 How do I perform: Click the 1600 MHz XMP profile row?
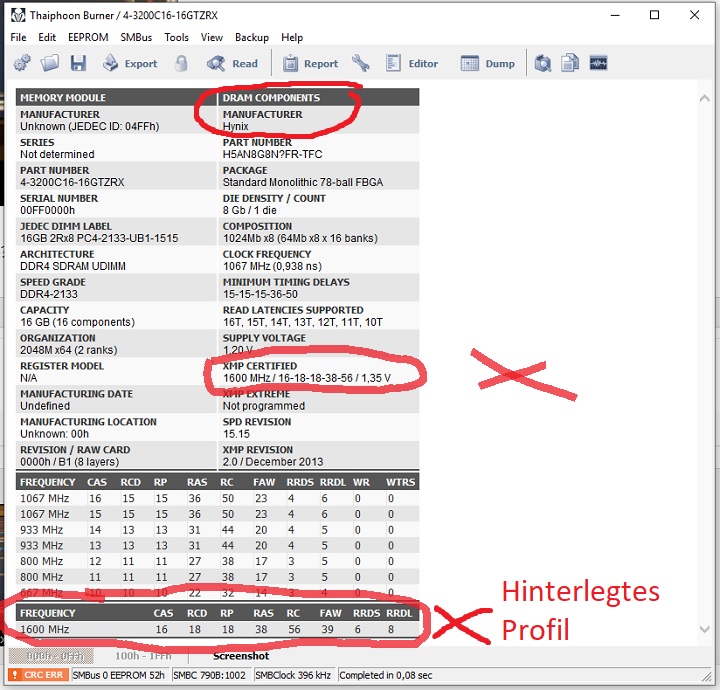point(217,629)
